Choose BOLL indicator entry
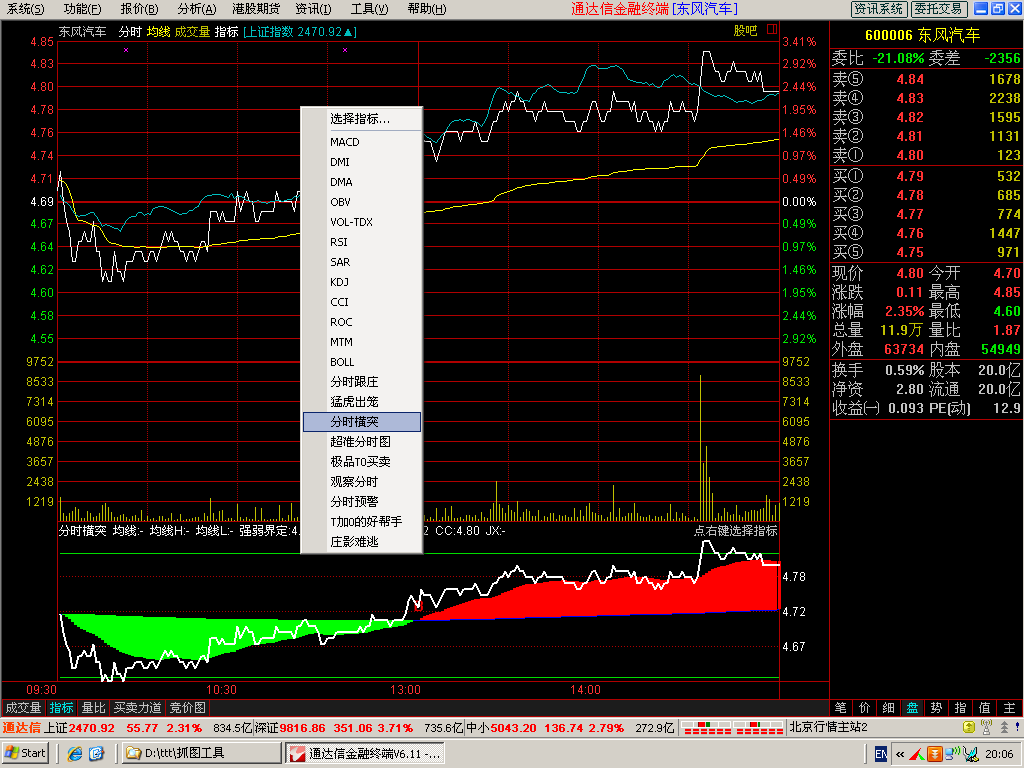1024x768 pixels. click(361, 362)
